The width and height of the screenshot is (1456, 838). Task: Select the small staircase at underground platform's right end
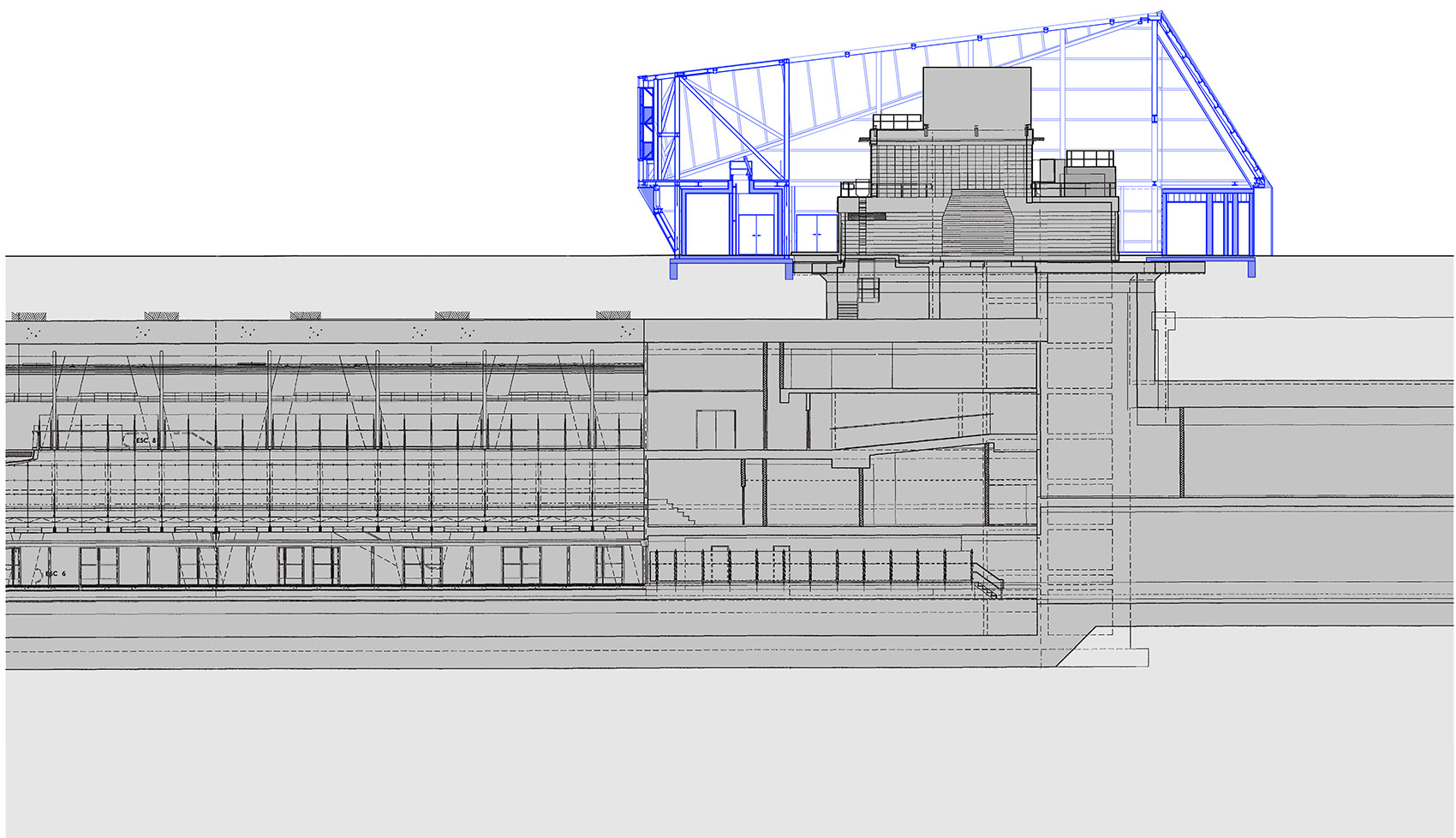click(x=987, y=579)
